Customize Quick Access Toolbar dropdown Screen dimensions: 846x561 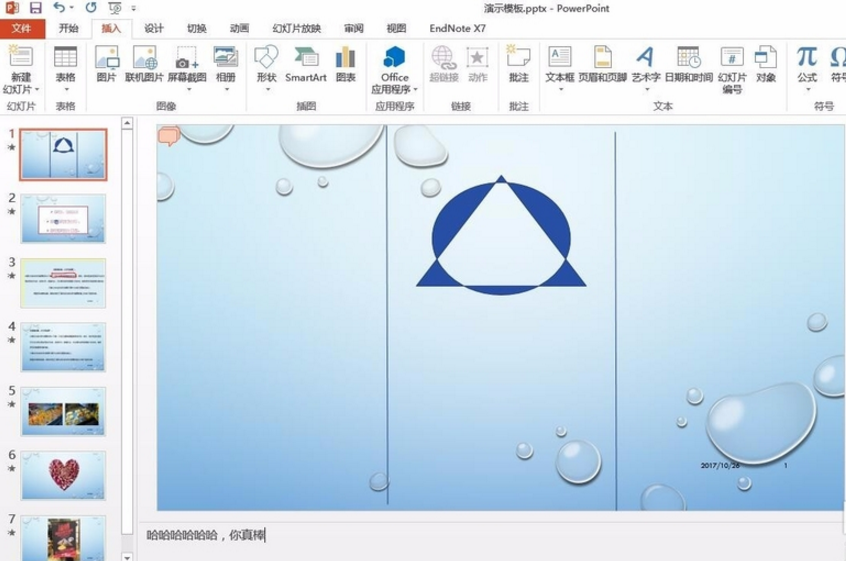(134, 8)
